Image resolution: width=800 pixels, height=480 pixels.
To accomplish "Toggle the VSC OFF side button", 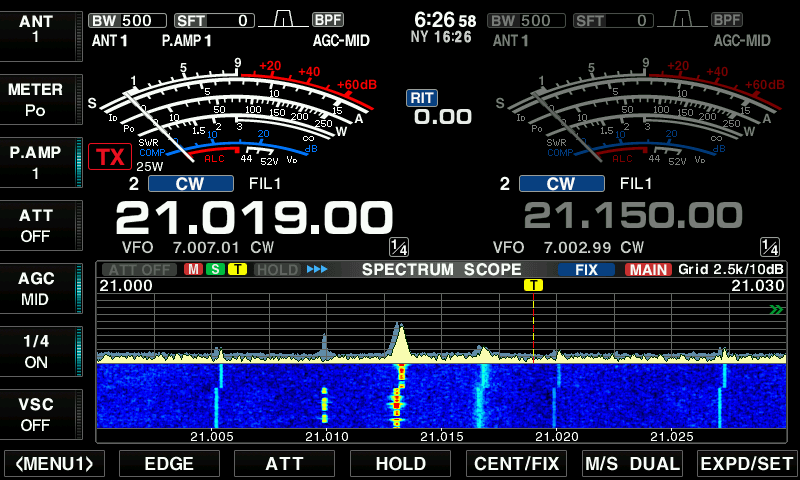I will pos(36,414).
